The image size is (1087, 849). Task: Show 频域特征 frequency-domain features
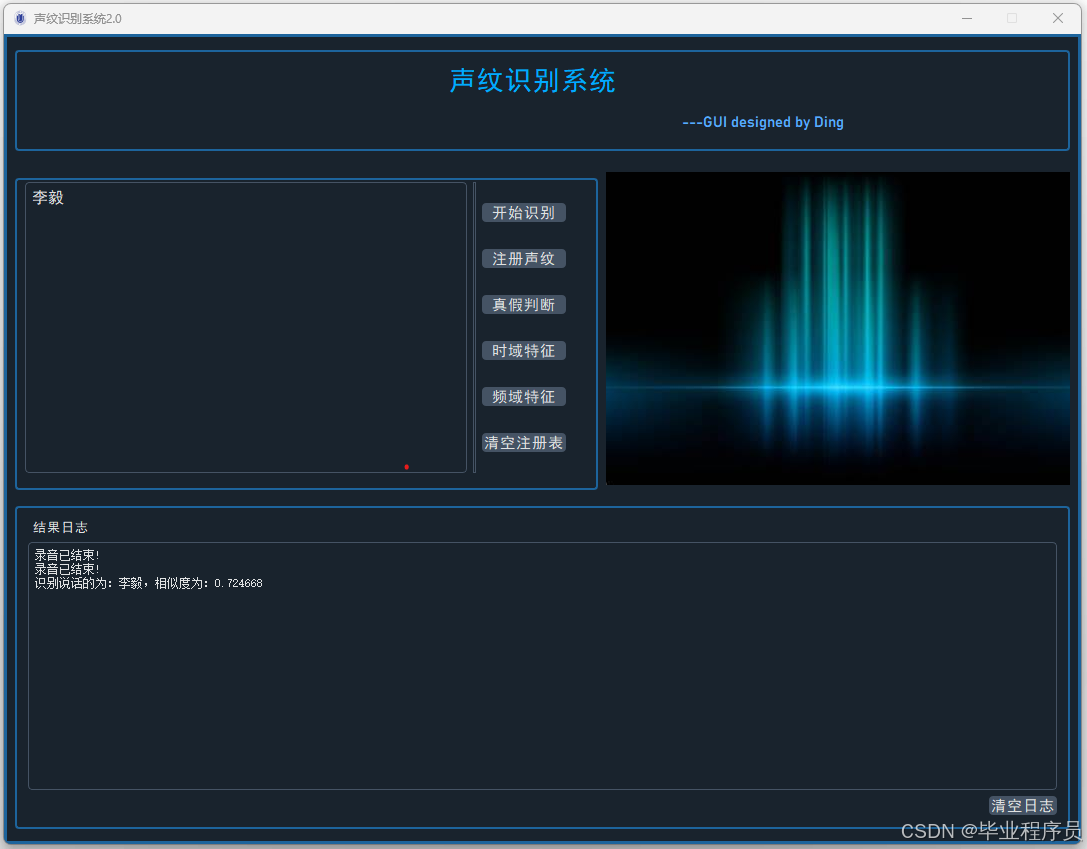pyautogui.click(x=523, y=396)
